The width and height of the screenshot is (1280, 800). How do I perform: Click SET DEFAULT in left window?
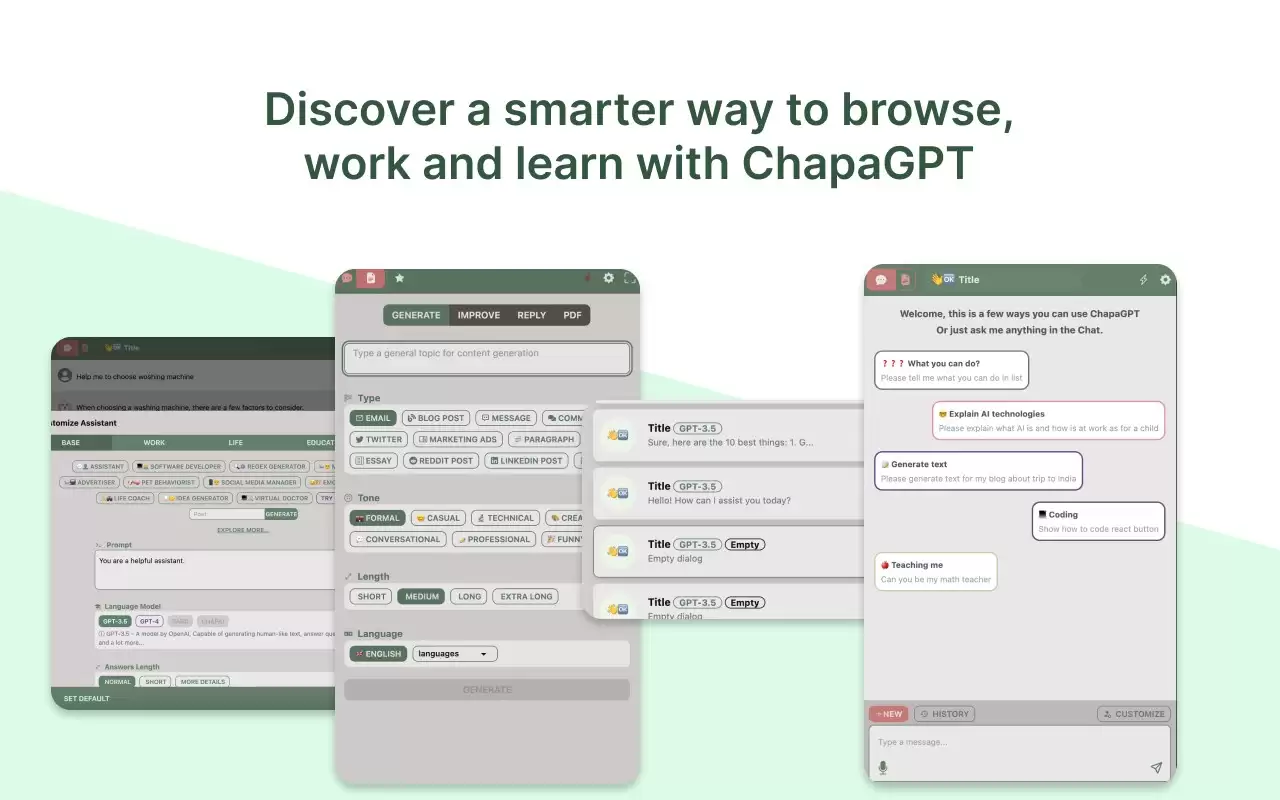pyautogui.click(x=86, y=698)
